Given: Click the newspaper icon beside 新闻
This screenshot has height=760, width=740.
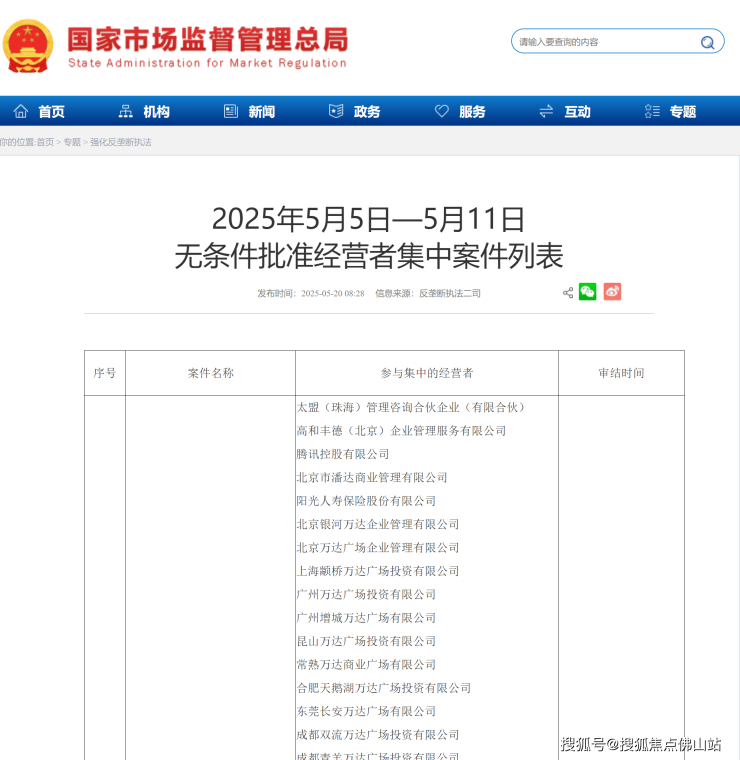Looking at the screenshot, I should (x=231, y=111).
